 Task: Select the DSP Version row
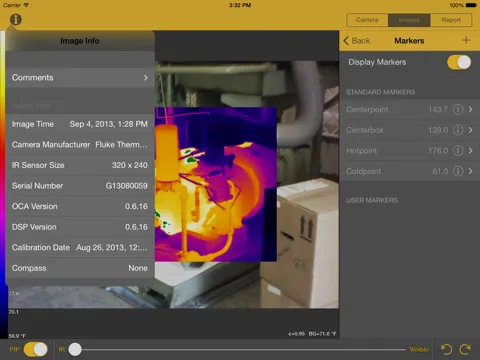(x=80, y=227)
